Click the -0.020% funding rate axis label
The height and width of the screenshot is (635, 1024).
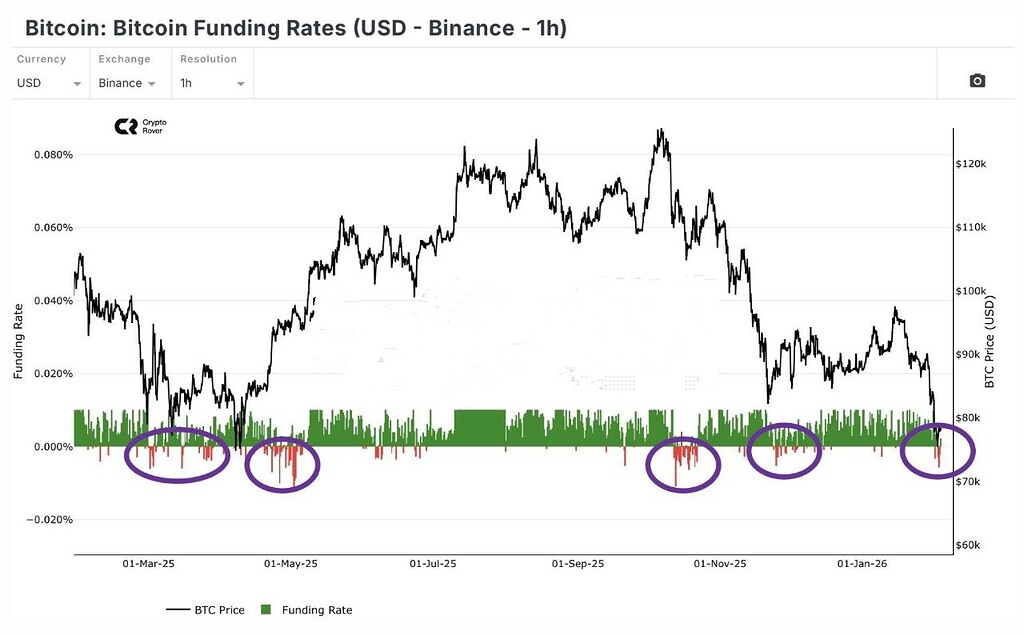tap(44, 520)
